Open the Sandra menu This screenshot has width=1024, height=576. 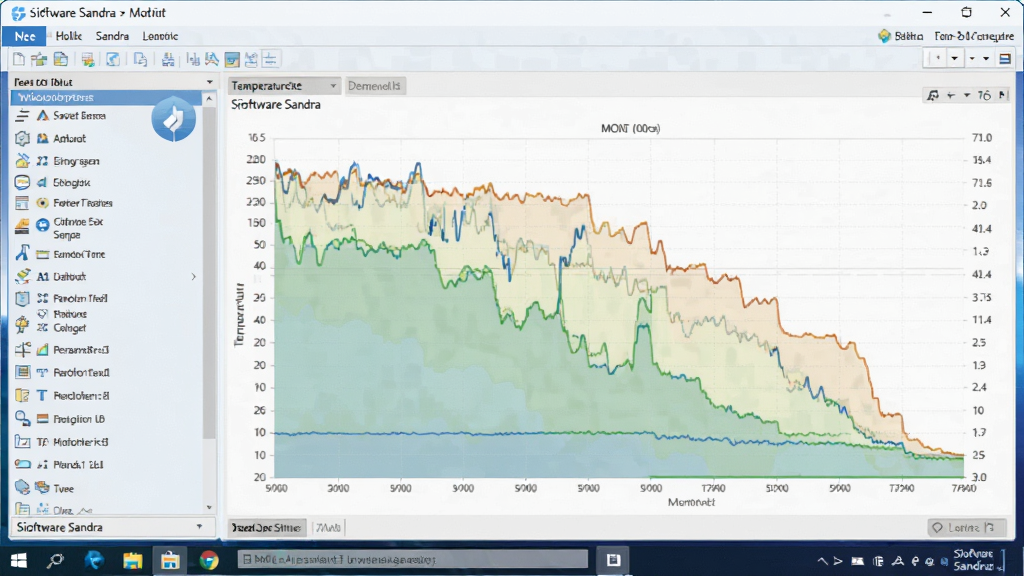tap(112, 37)
